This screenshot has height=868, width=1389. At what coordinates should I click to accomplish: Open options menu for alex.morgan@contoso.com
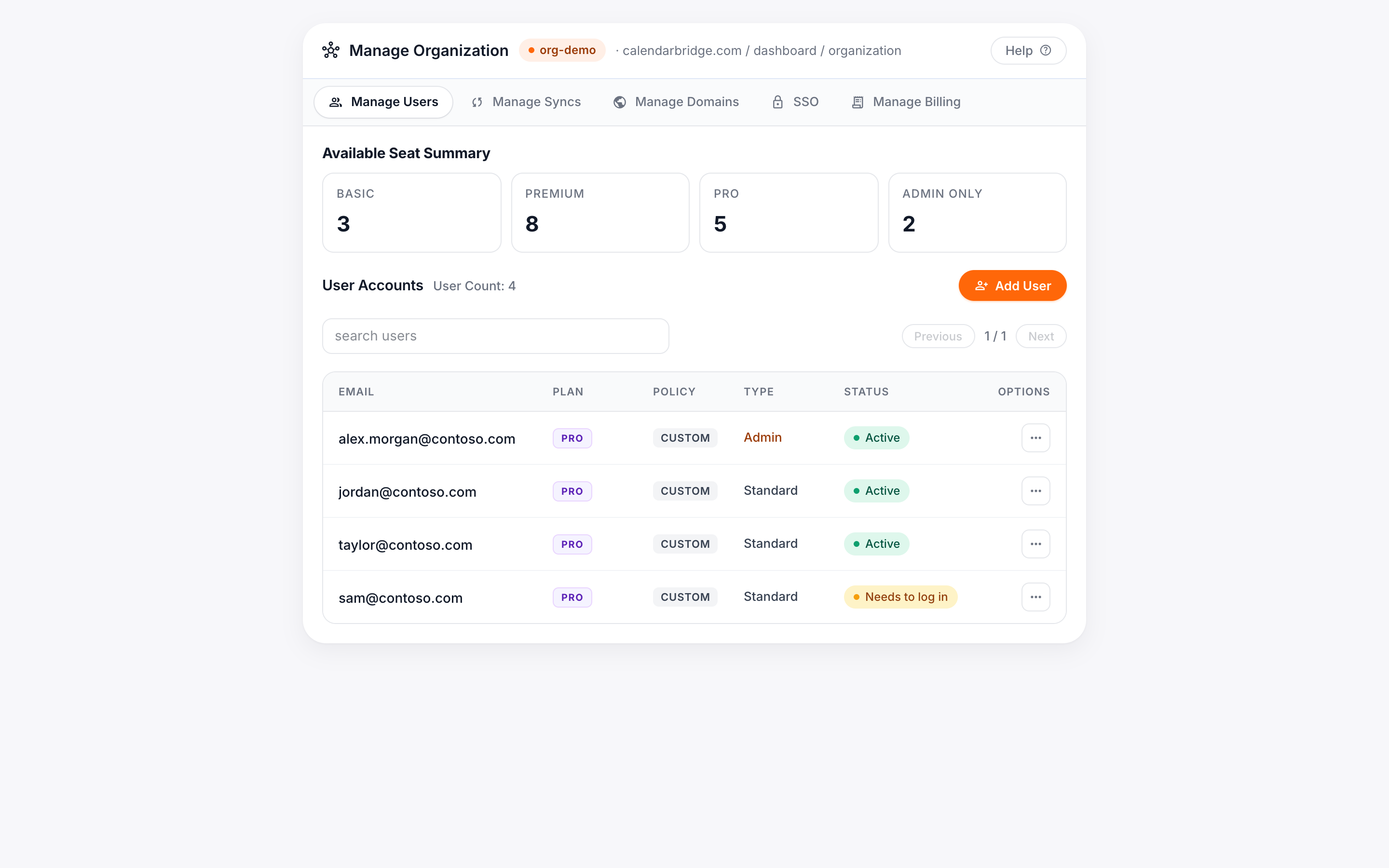point(1035,438)
